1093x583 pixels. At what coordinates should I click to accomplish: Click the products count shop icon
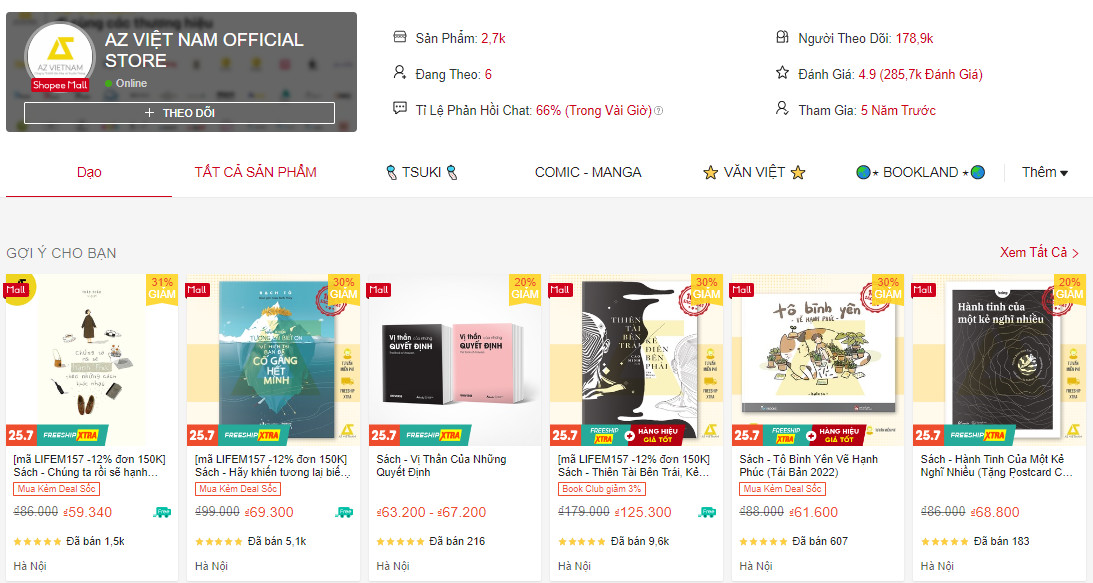400,36
